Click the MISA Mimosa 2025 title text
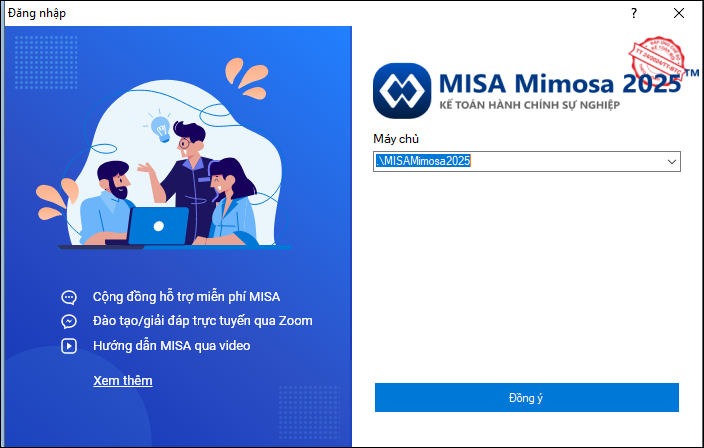 click(560, 83)
